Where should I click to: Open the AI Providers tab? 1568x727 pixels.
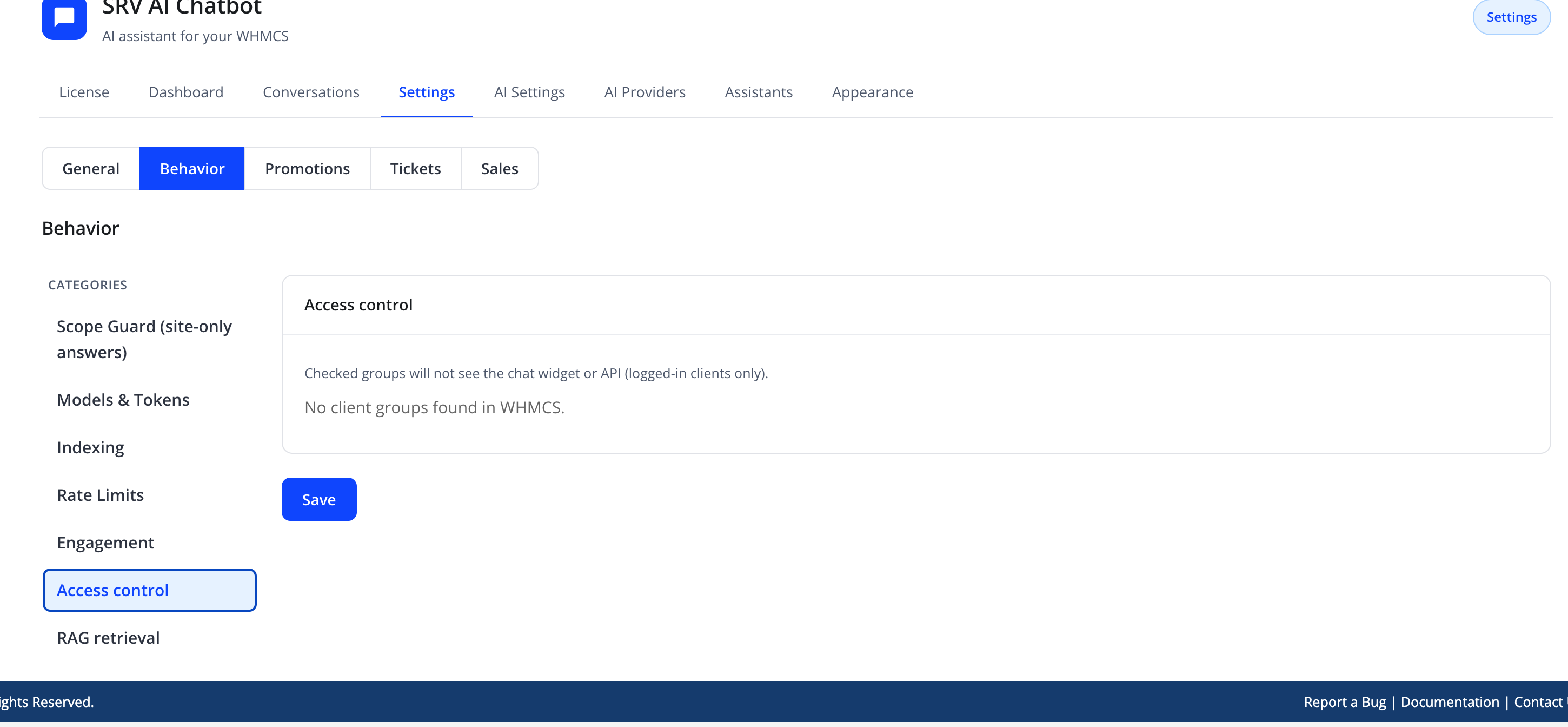(x=645, y=92)
